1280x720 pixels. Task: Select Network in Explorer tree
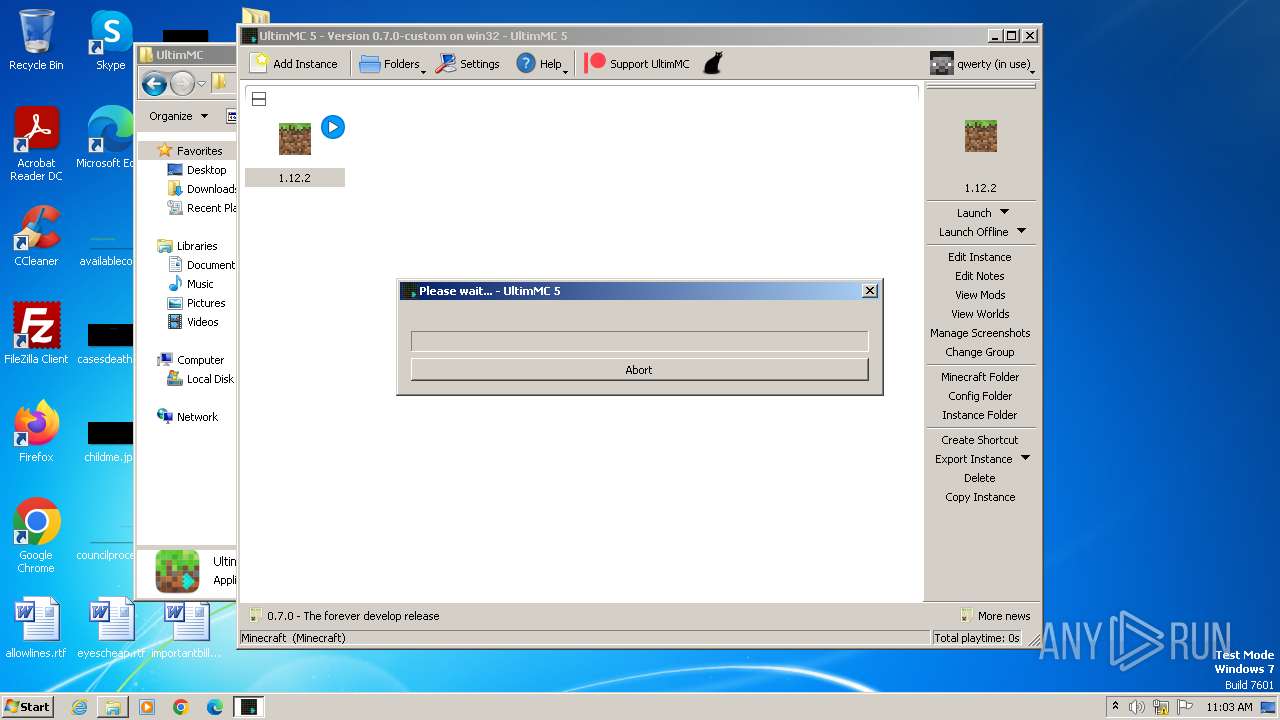point(187,417)
